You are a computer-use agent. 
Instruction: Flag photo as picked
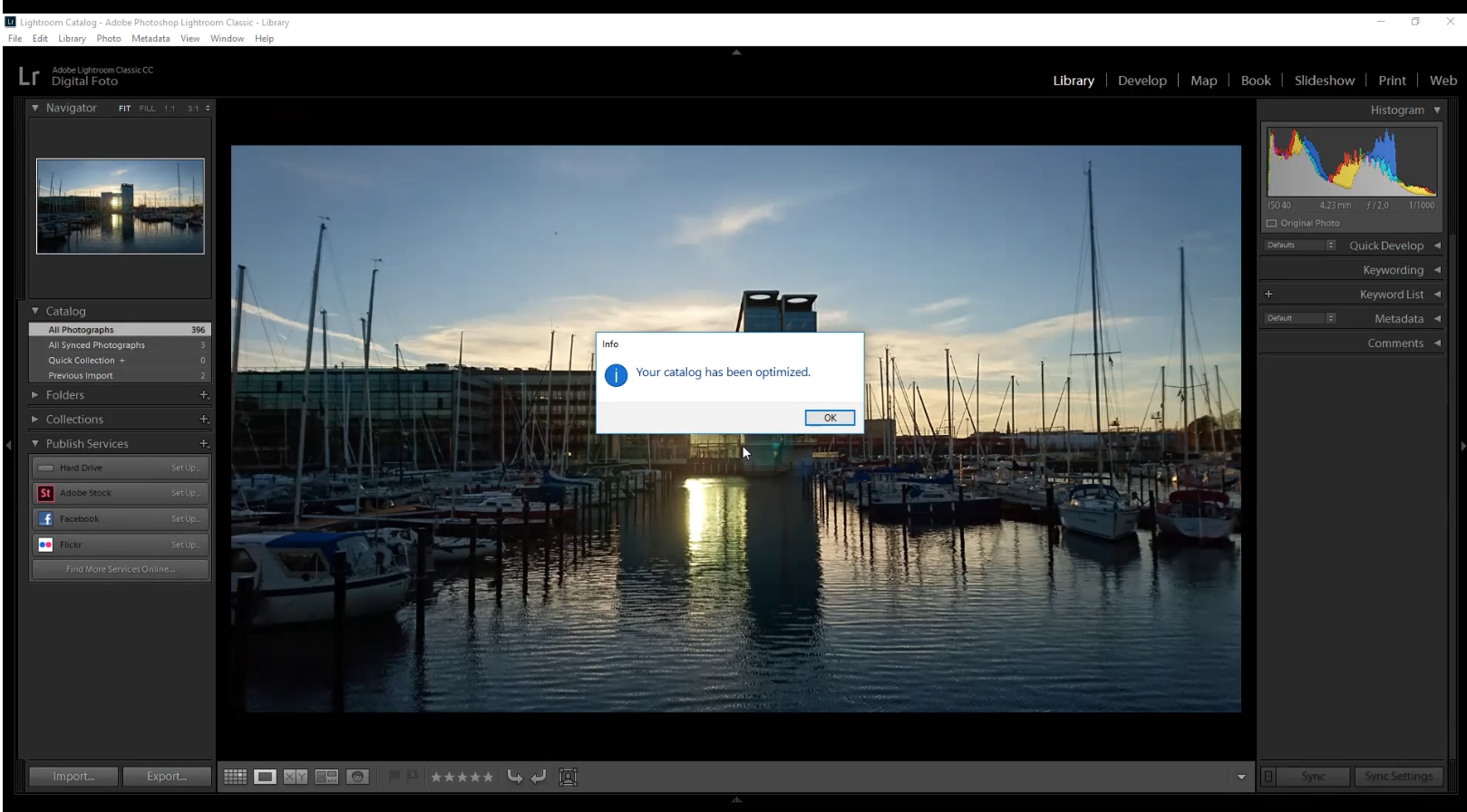click(x=394, y=777)
